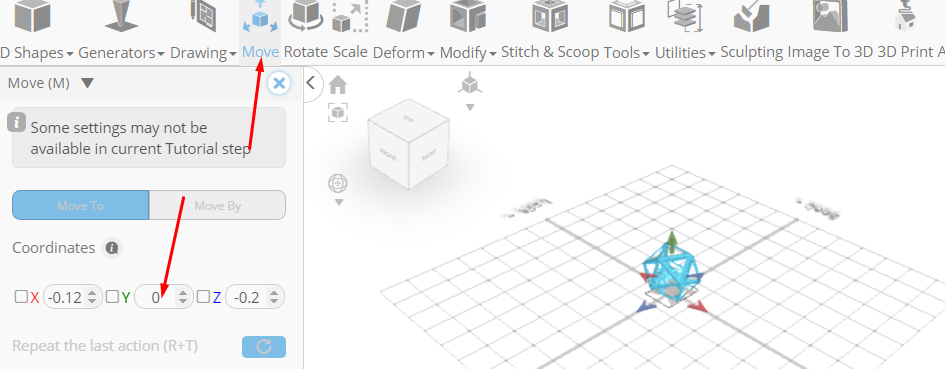Open the Utilities dropdown menu
The height and width of the screenshot is (369, 945).
point(685,52)
